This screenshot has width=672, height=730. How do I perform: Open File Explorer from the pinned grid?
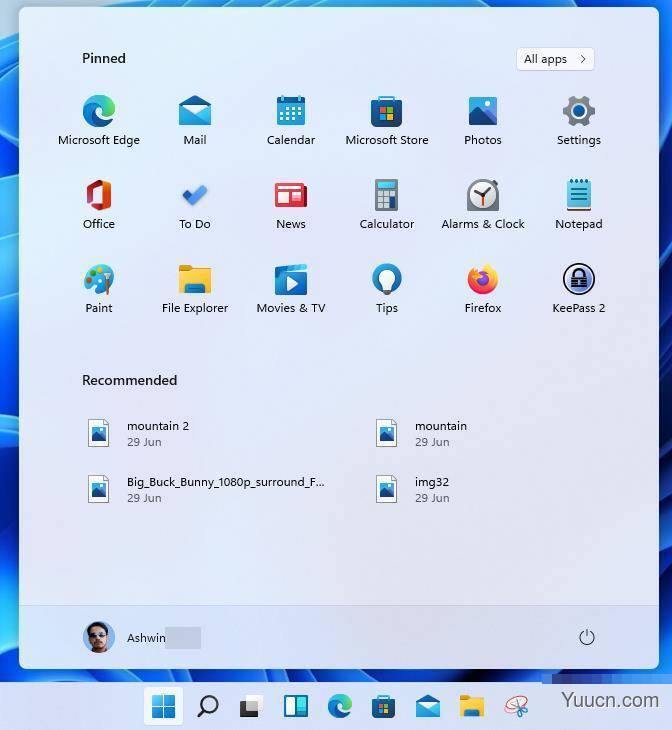(x=195, y=288)
